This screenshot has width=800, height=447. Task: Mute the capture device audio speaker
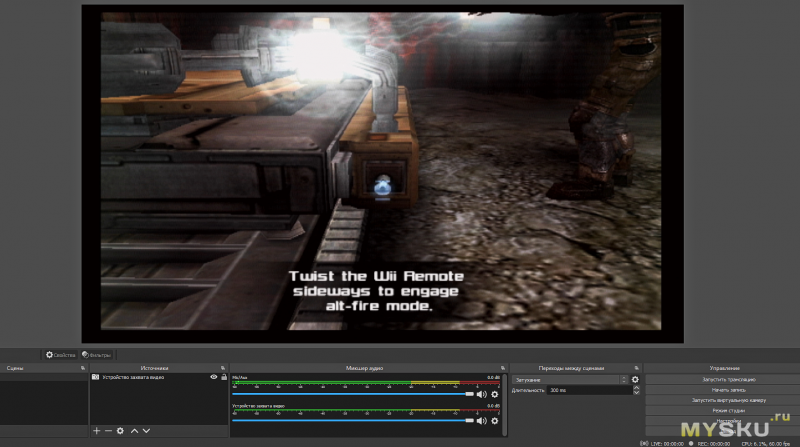482,420
